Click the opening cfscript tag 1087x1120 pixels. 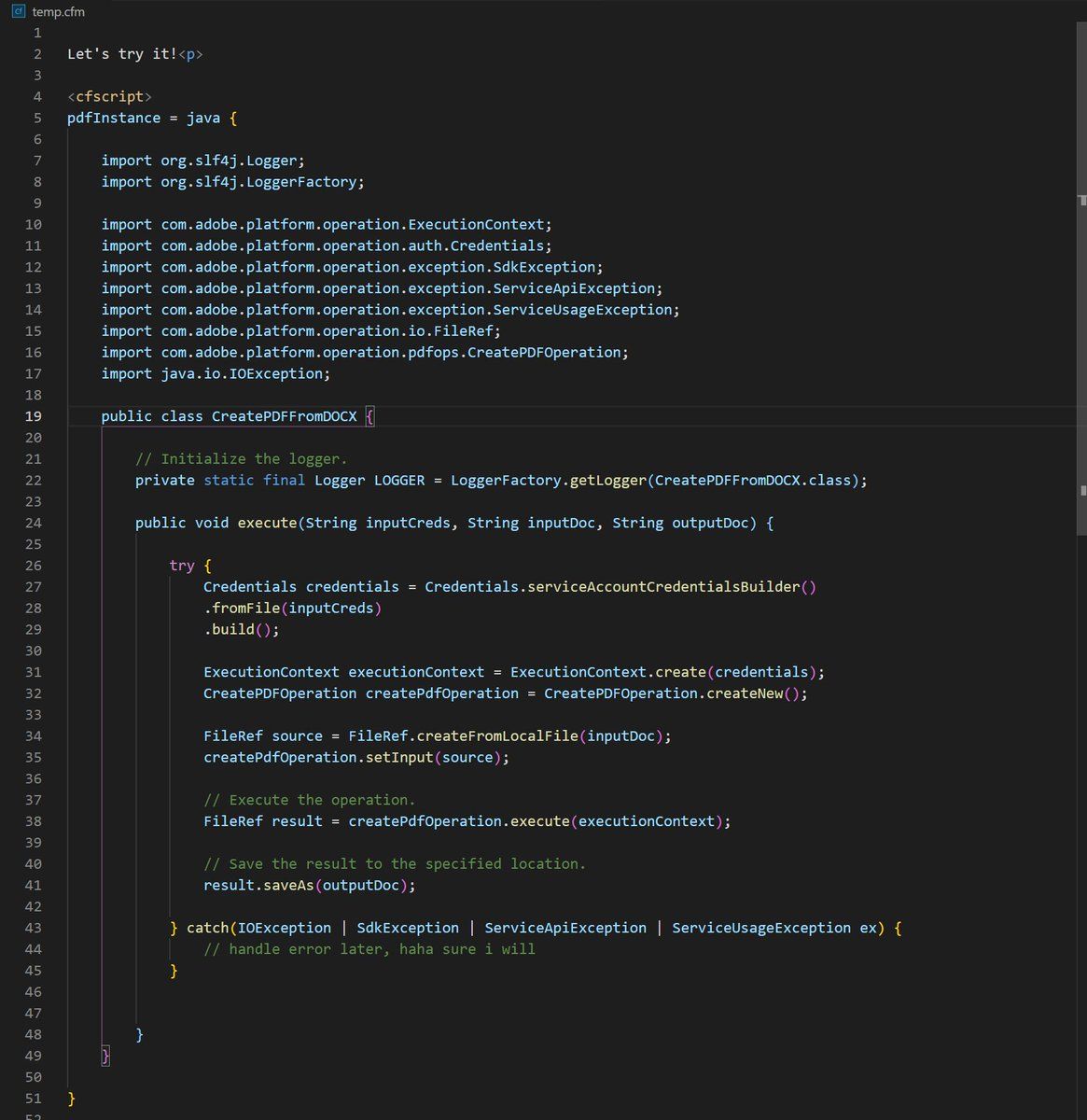[109, 96]
